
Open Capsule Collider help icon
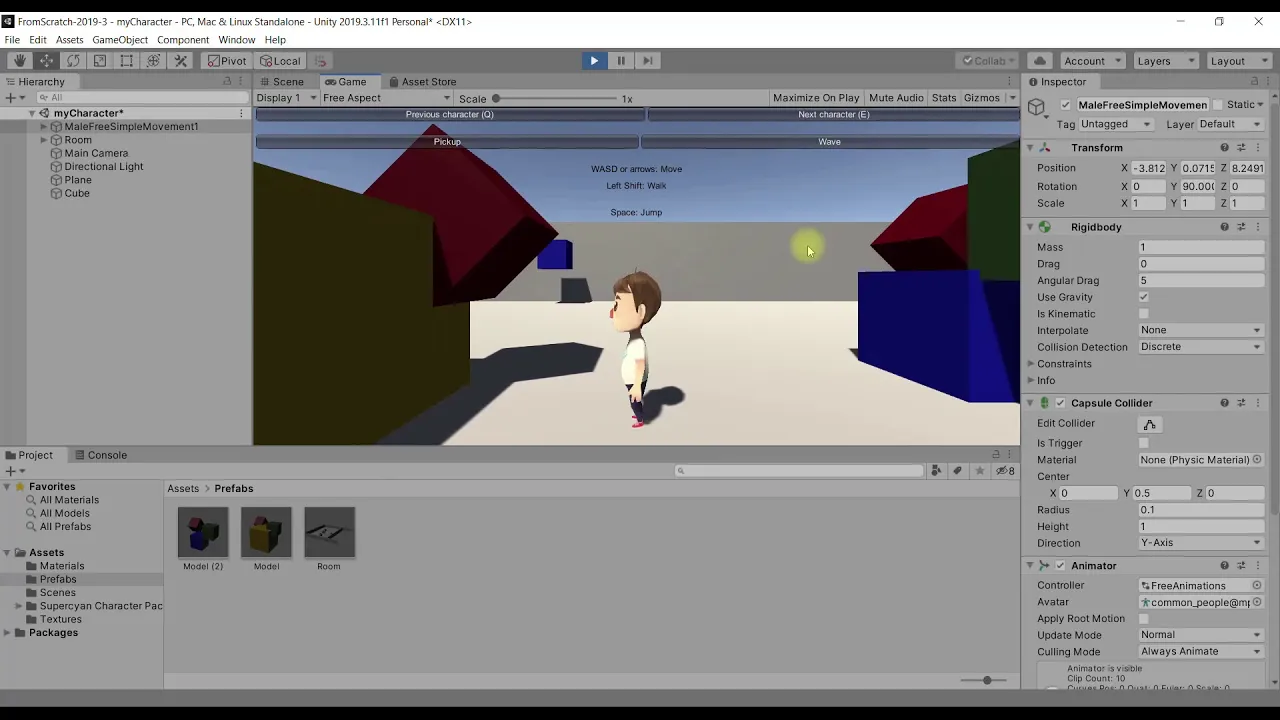pyautogui.click(x=1224, y=403)
